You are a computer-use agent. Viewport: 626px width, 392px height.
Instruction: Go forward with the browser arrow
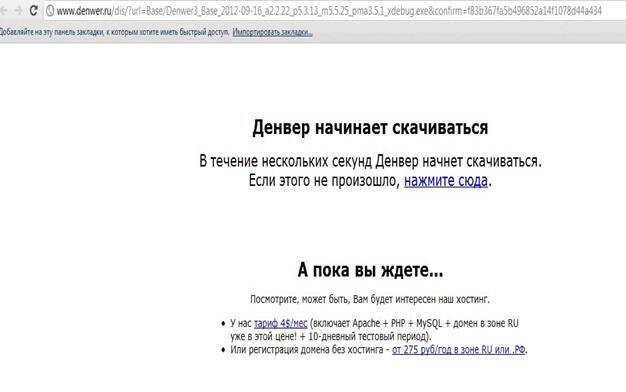click(18, 11)
